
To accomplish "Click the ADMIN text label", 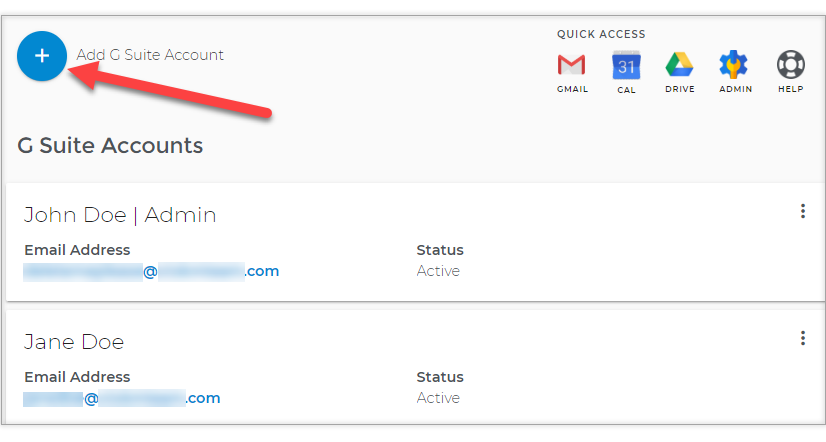I will click(x=736, y=89).
